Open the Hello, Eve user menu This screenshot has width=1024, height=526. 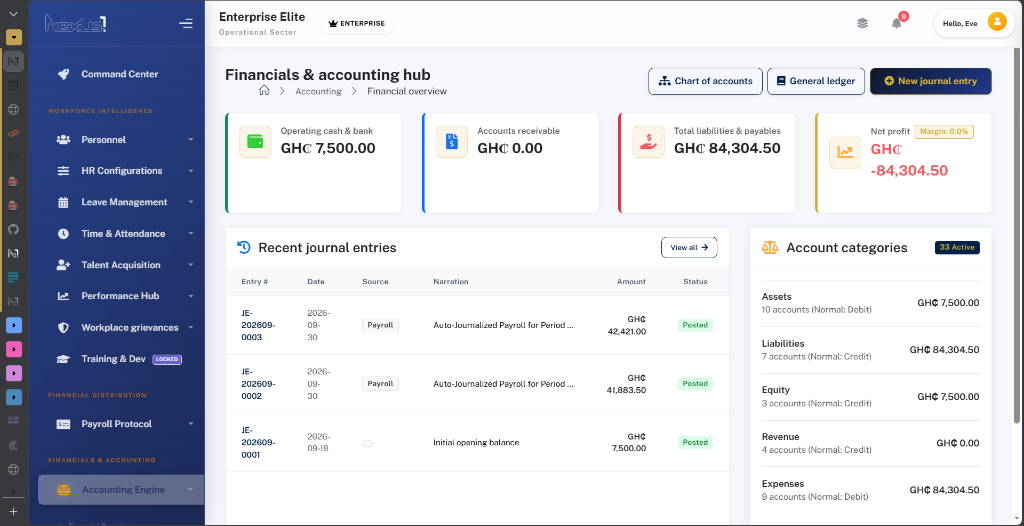pos(973,23)
